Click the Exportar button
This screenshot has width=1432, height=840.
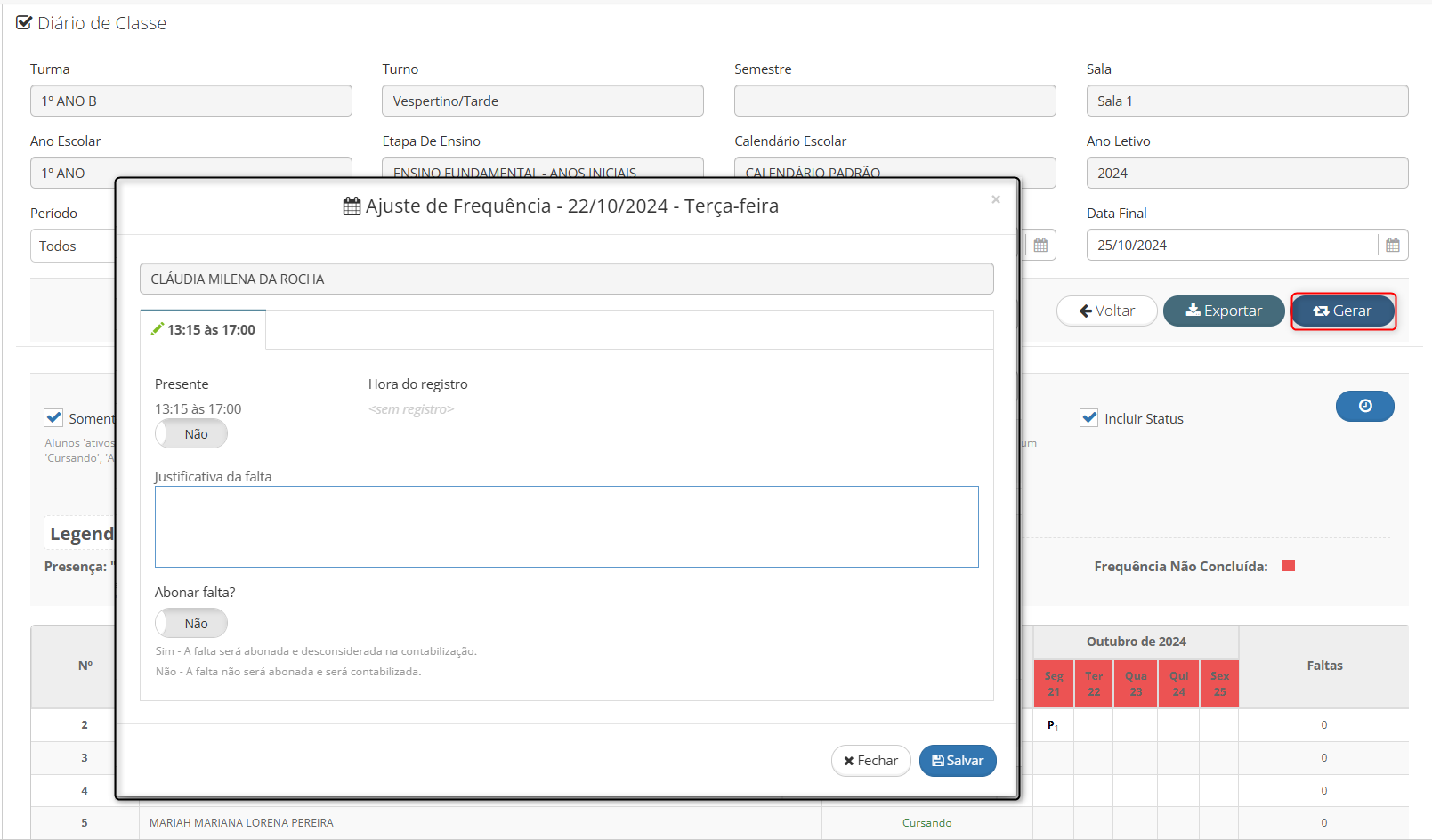click(x=1224, y=311)
